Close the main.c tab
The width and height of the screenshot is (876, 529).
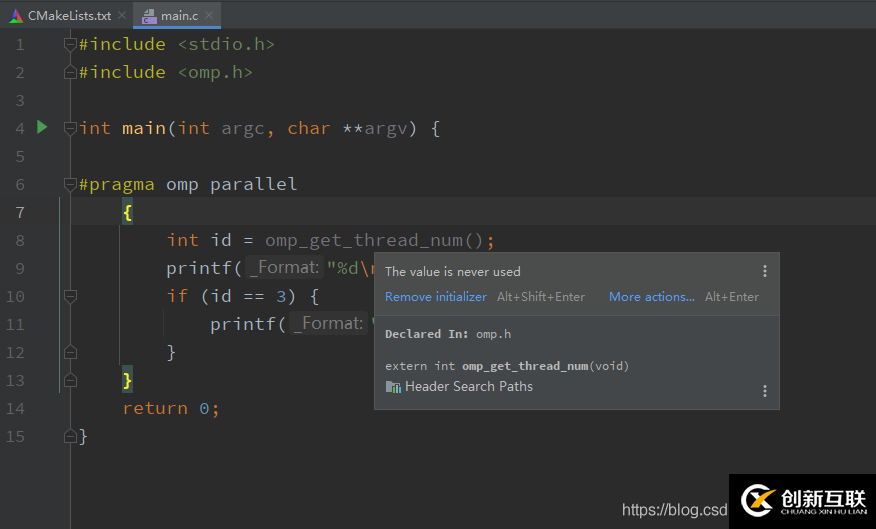(209, 15)
